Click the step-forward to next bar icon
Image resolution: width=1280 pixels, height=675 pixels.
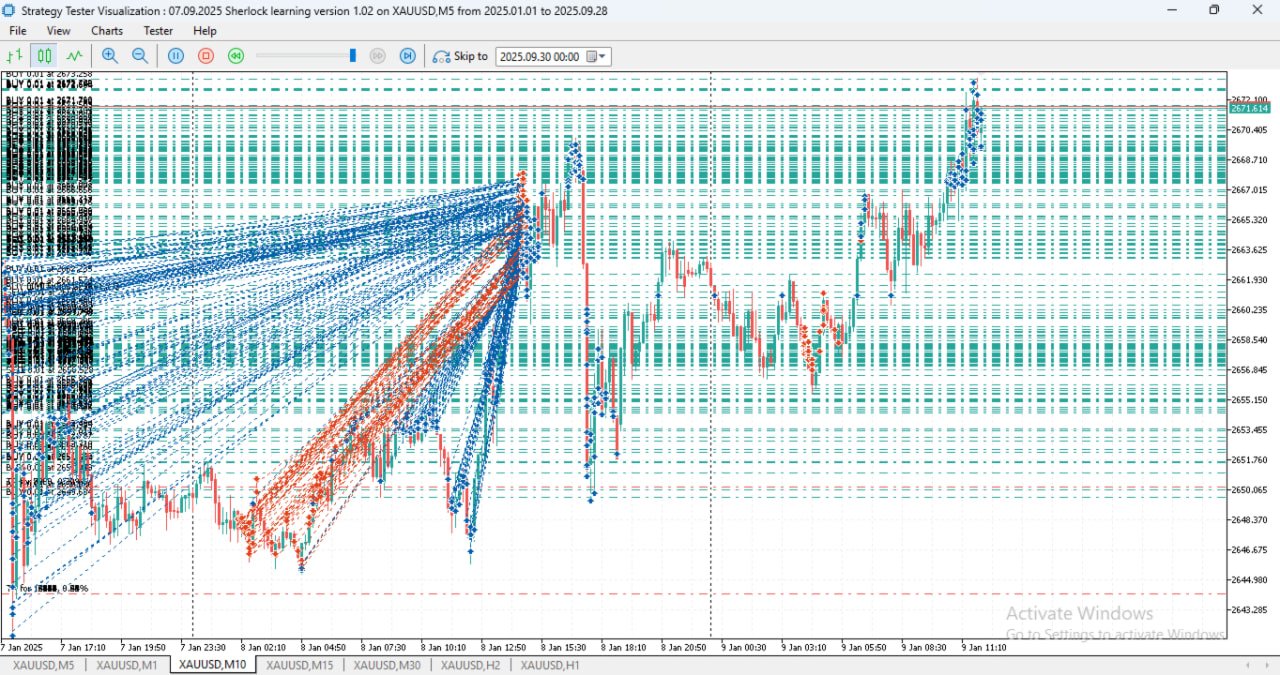pos(408,56)
